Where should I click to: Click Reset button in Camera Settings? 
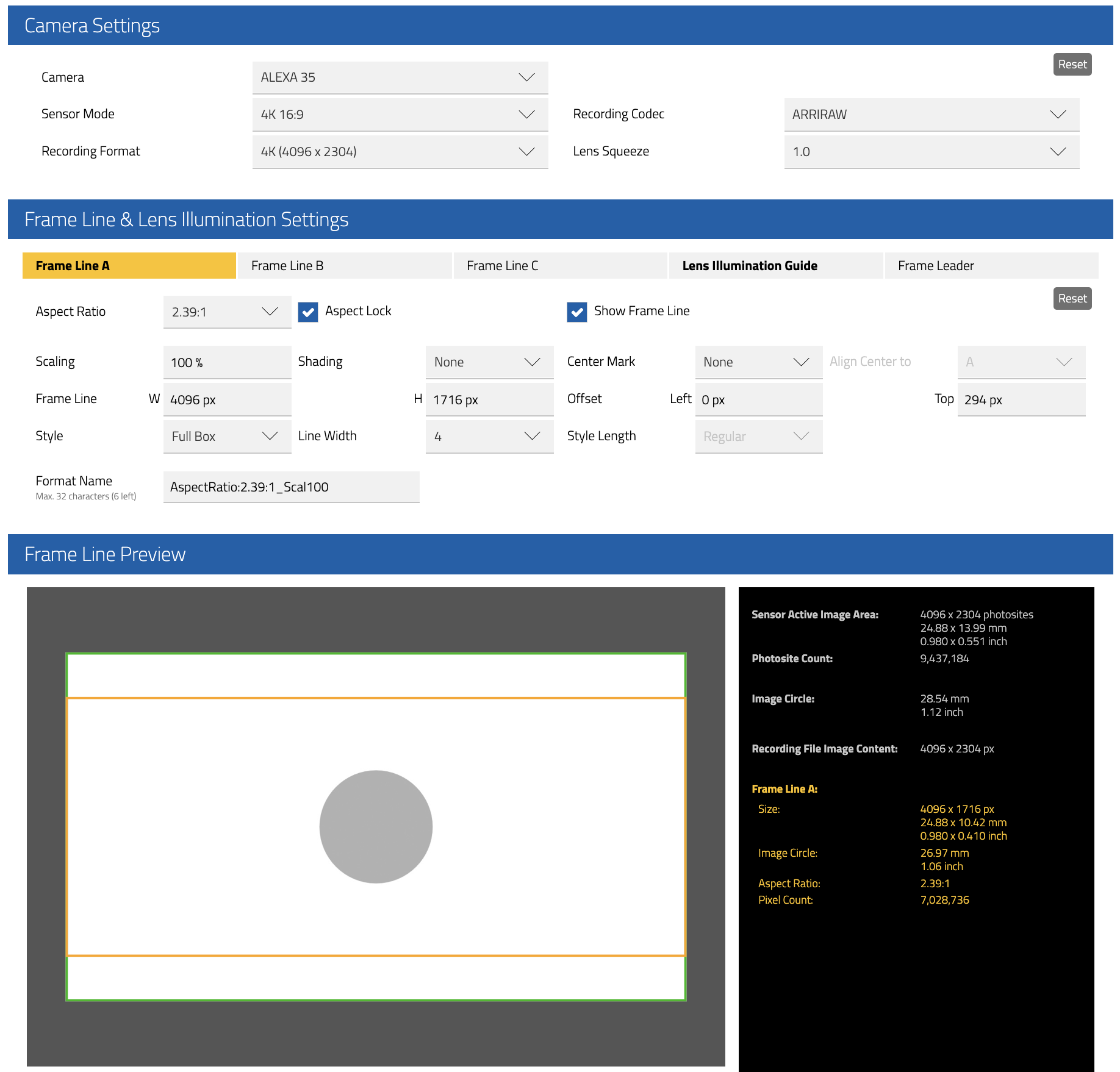point(1072,65)
